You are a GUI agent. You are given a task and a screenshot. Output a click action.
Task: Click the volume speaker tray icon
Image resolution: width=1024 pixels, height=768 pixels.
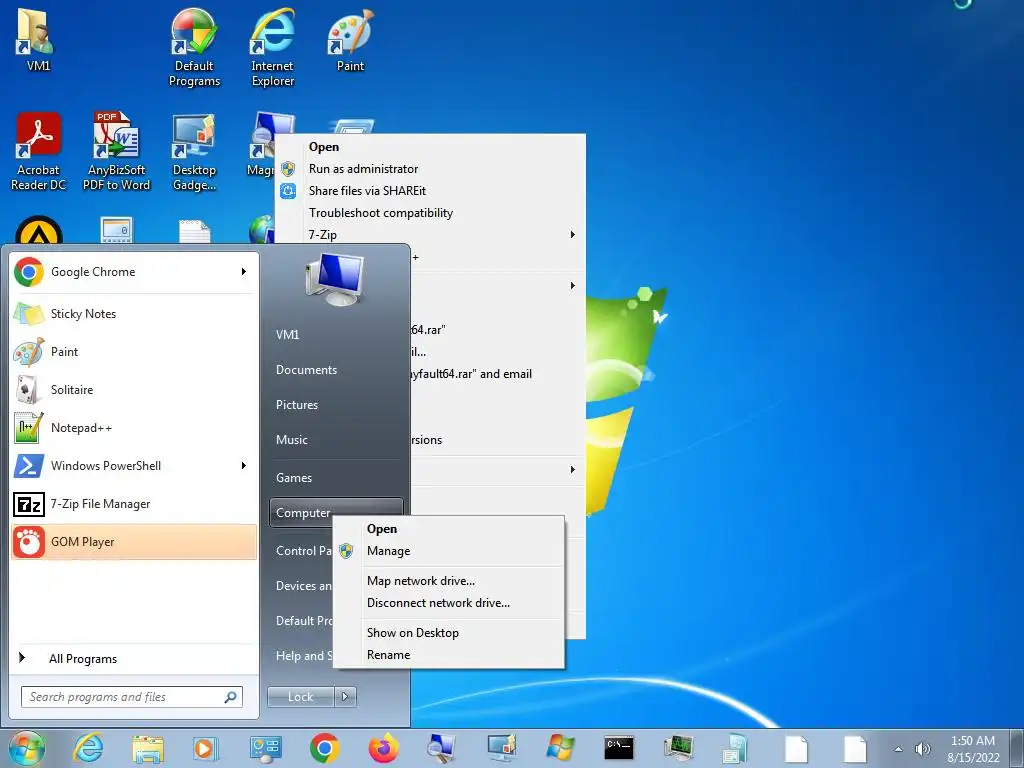tap(922, 749)
